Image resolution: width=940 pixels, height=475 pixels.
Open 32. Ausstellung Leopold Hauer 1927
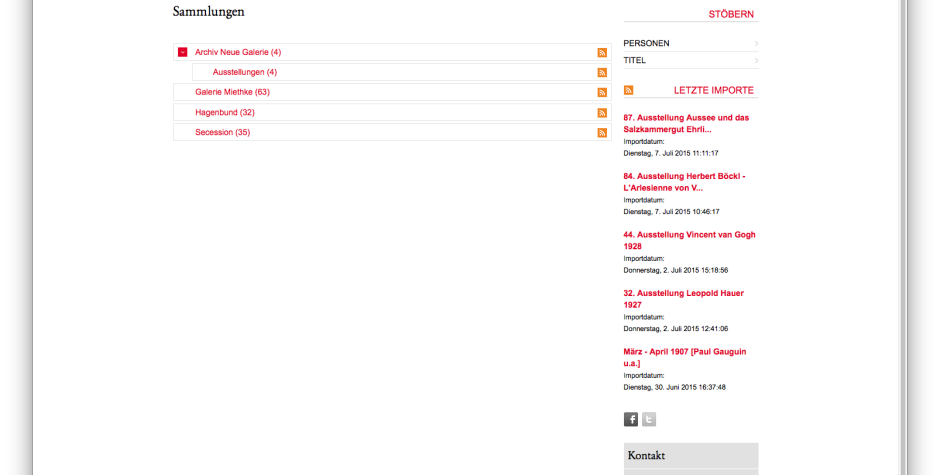(x=683, y=299)
